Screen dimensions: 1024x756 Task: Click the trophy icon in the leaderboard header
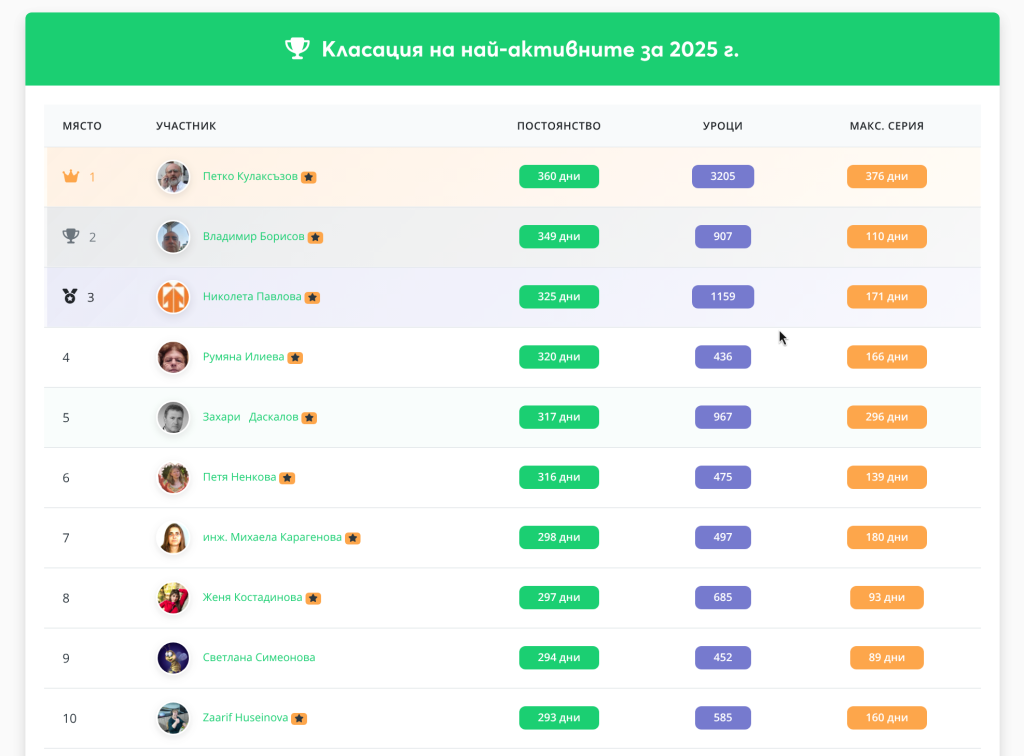pyautogui.click(x=297, y=49)
